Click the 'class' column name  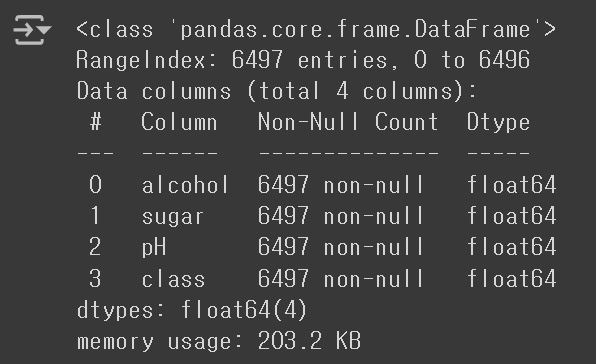[173, 279]
